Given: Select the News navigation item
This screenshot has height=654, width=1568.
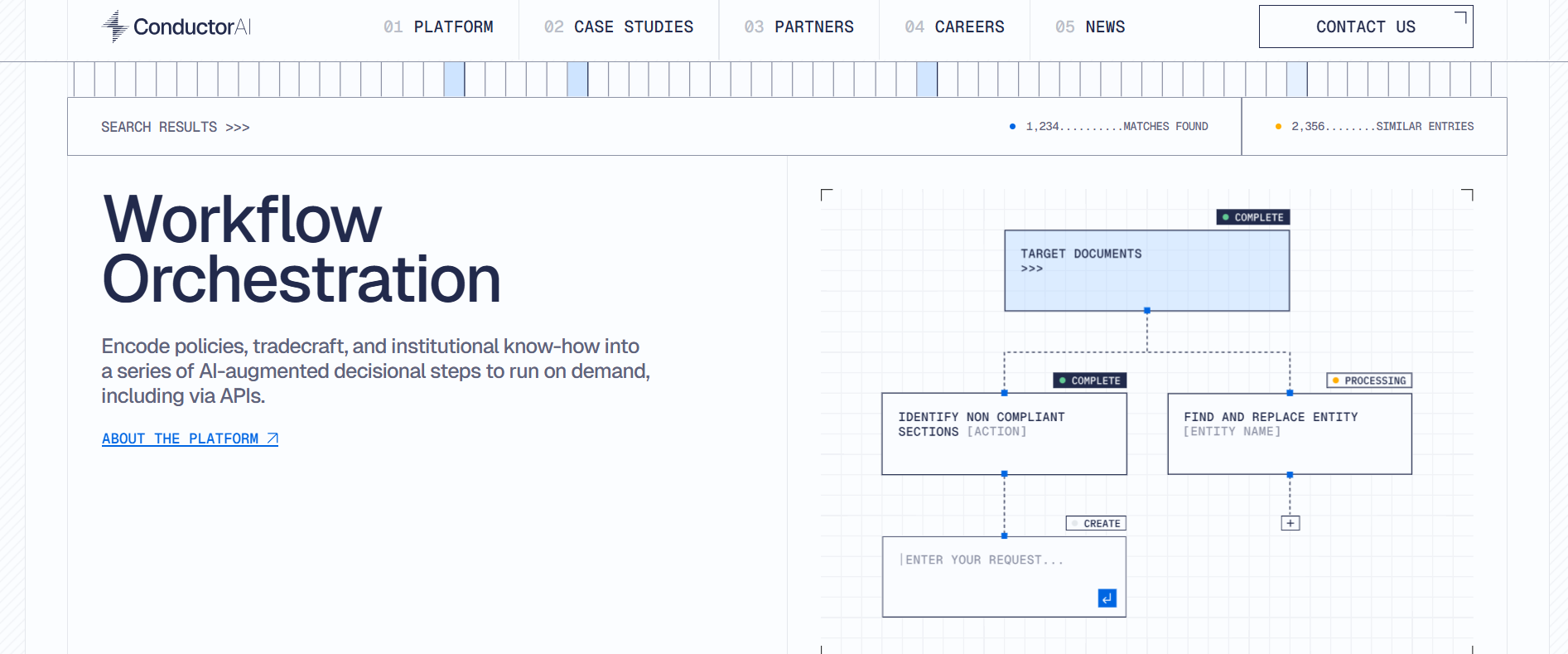Looking at the screenshot, I should click(1089, 27).
